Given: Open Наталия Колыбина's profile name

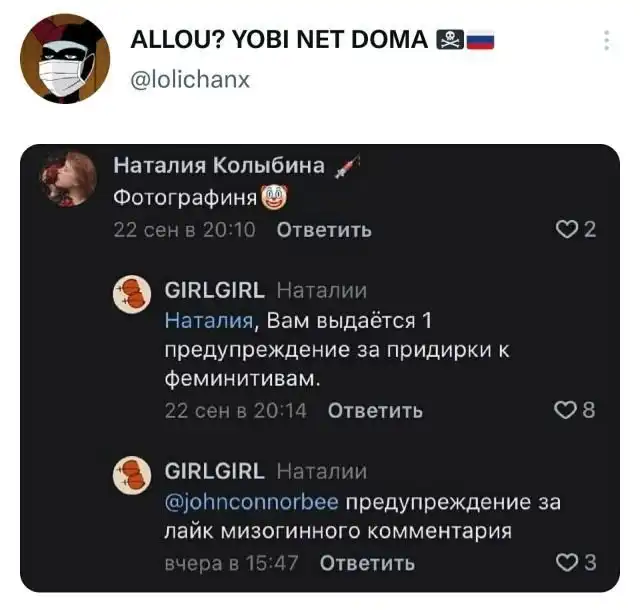Looking at the screenshot, I should pos(219,166).
